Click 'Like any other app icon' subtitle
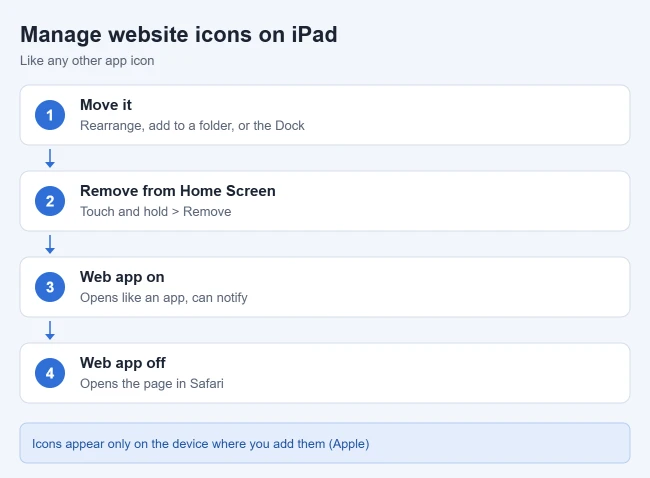Image resolution: width=650 pixels, height=478 pixels. pos(87,61)
